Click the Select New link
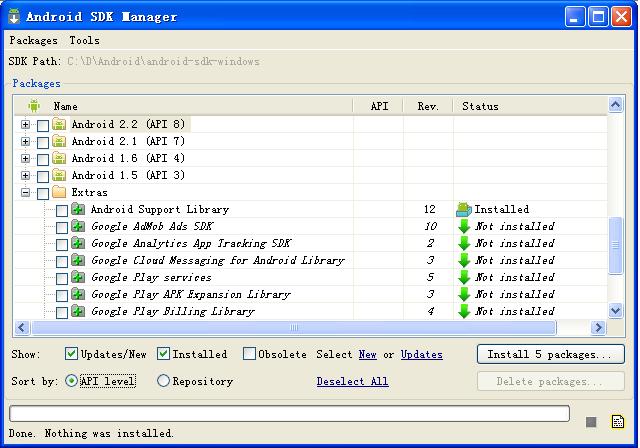 point(367,355)
